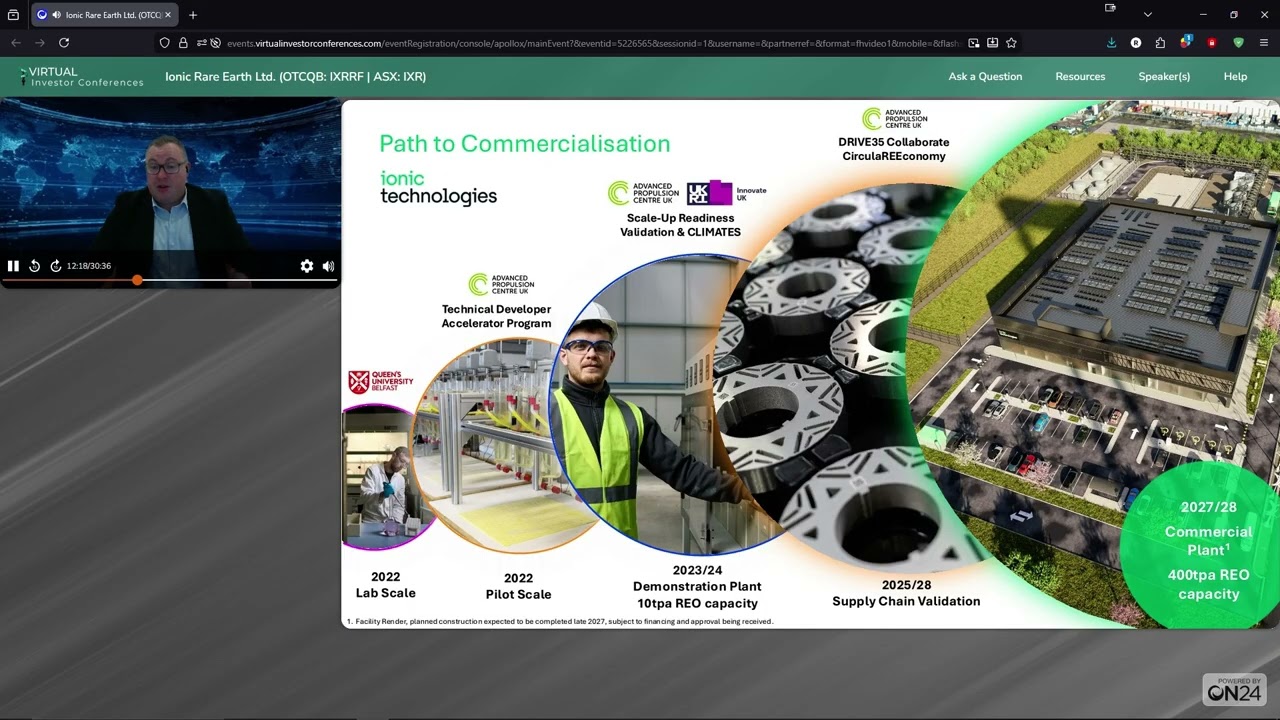
Task: Open Ask a Question panel
Action: pos(985,77)
